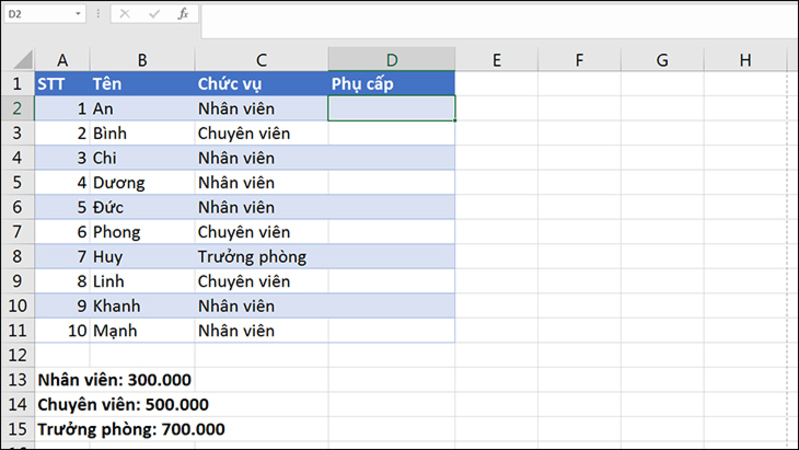Open the Name Box dropdown arrow
Viewport: 799px width, 450px height.
78,14
